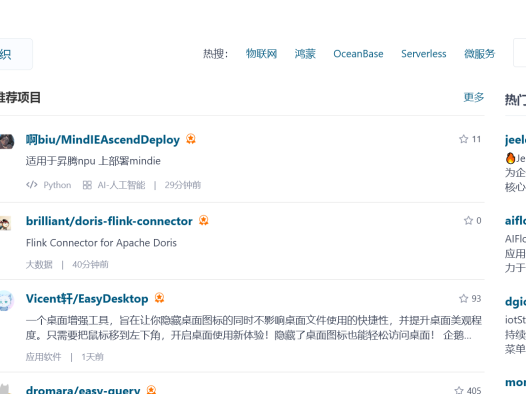The image size is (526, 394).
Task: Open the dromara/easy-query project
Action: (x=83, y=390)
